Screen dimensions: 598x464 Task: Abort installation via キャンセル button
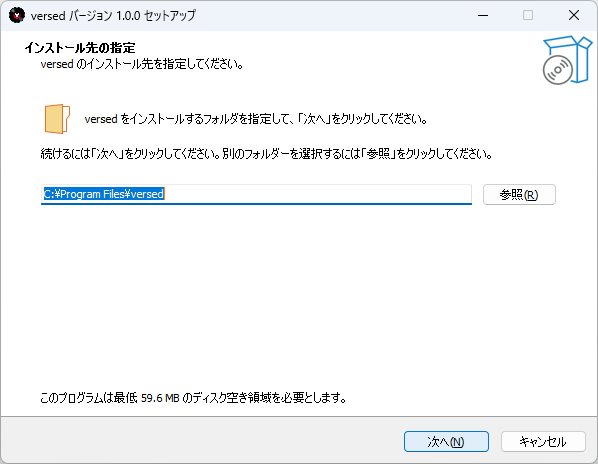[543, 442]
